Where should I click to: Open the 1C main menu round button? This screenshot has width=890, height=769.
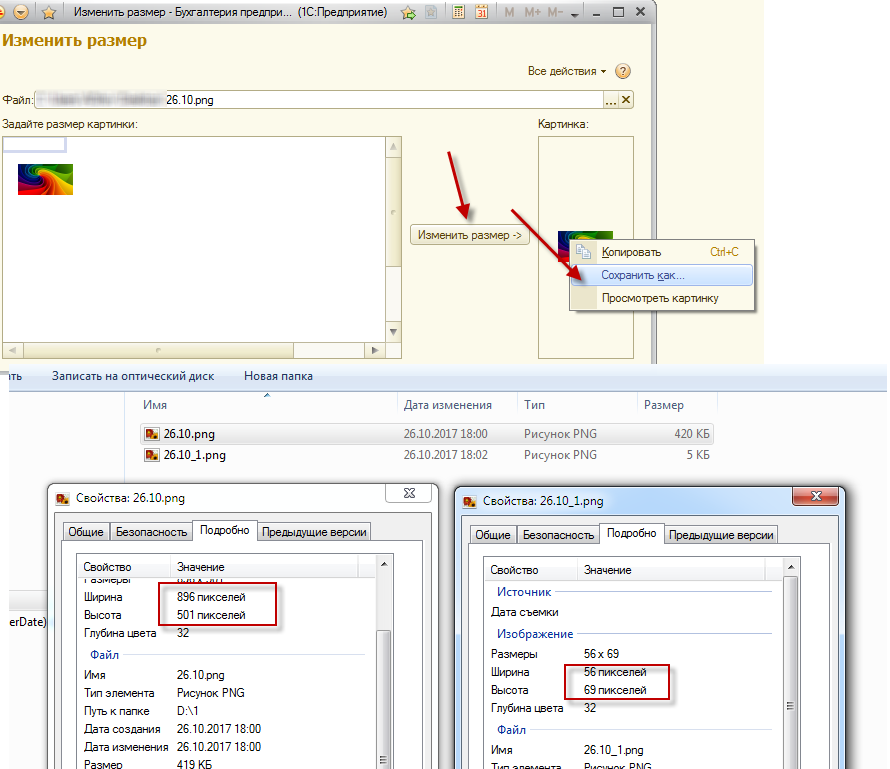coord(20,12)
